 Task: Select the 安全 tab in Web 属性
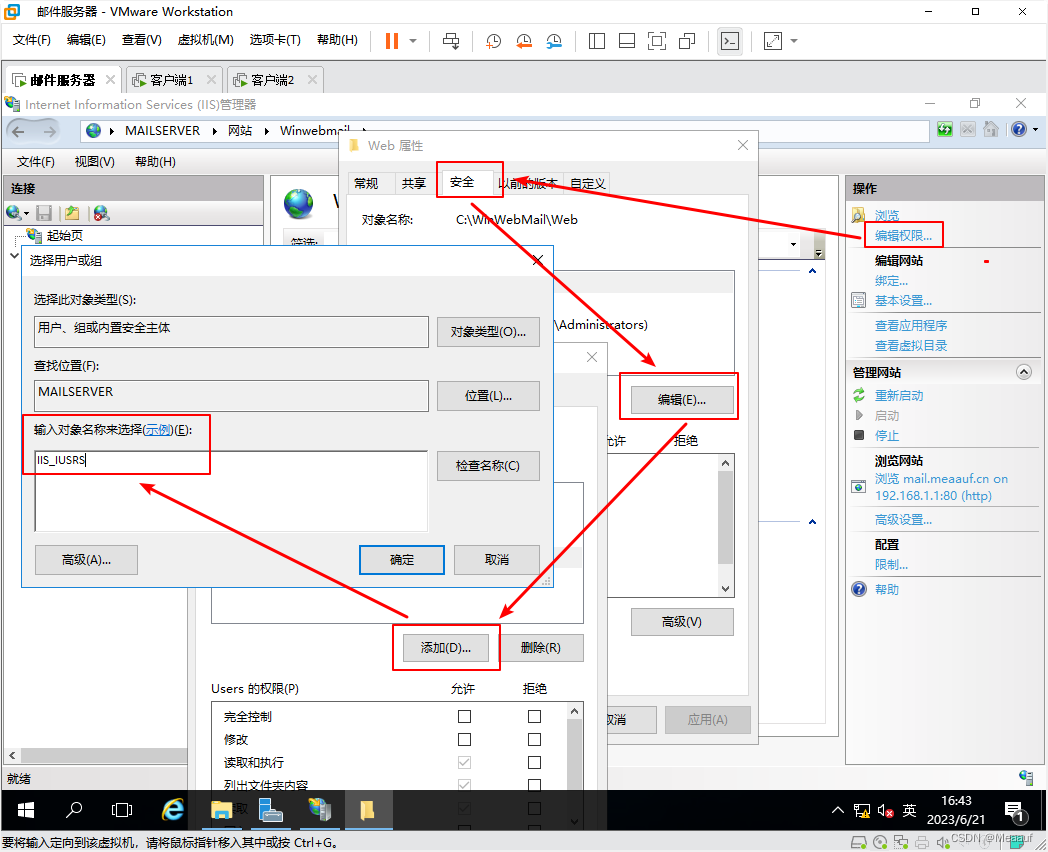[x=462, y=182]
